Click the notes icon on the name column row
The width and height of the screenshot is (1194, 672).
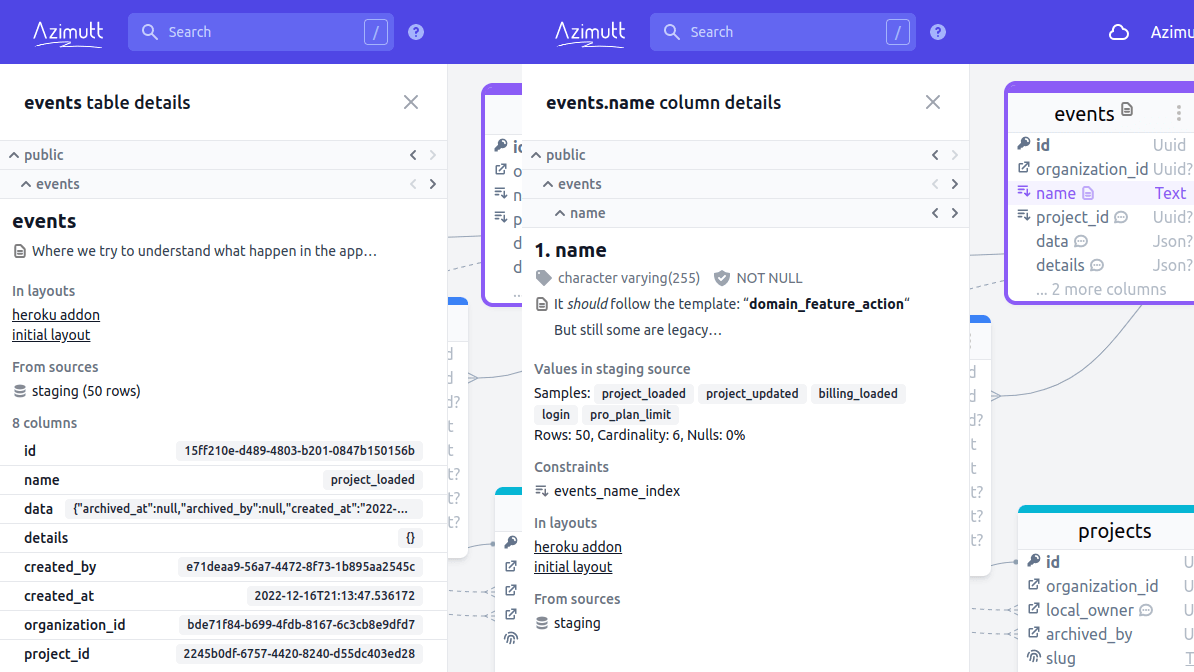1088,193
